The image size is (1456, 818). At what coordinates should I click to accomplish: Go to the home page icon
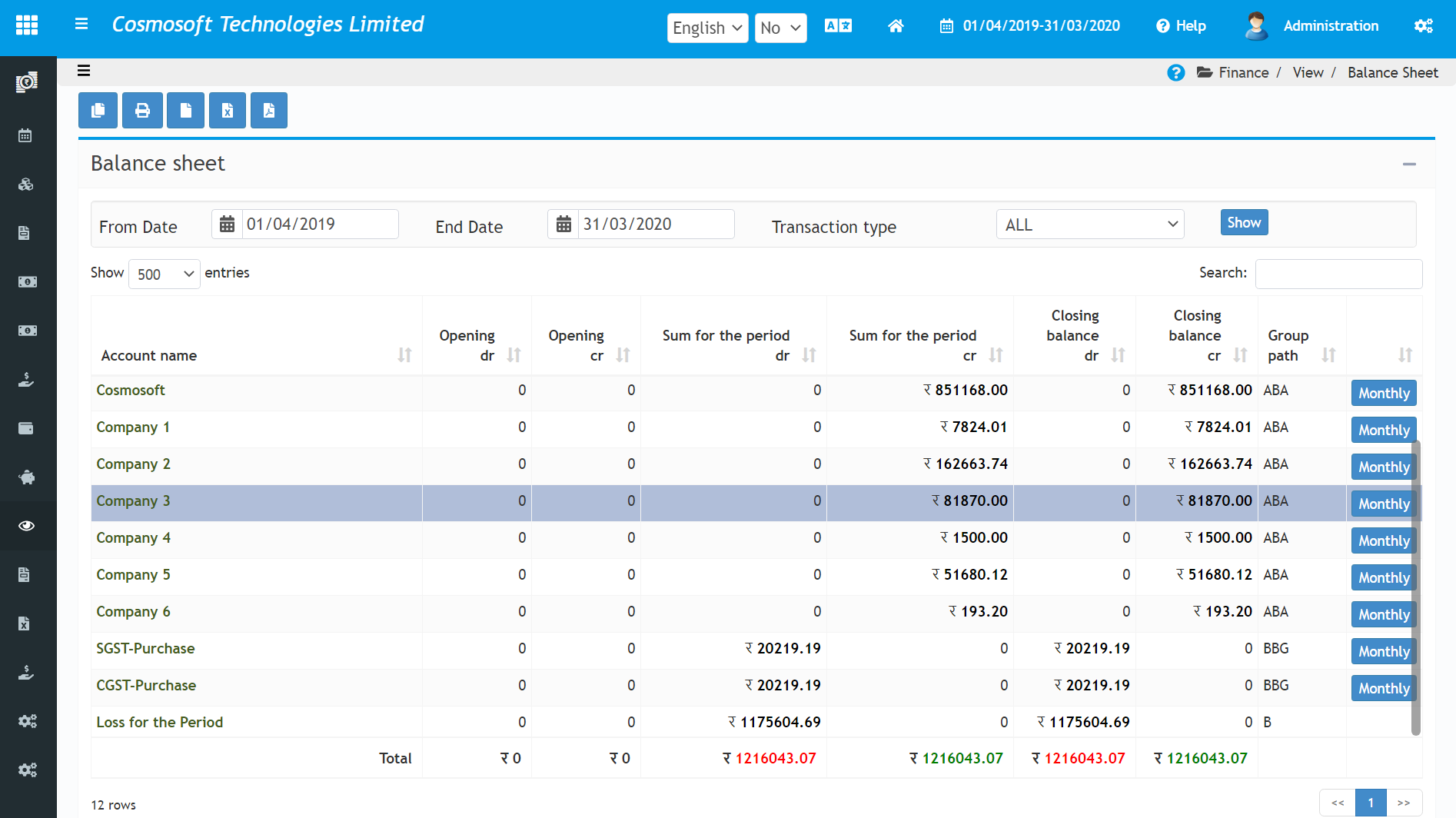(x=896, y=26)
